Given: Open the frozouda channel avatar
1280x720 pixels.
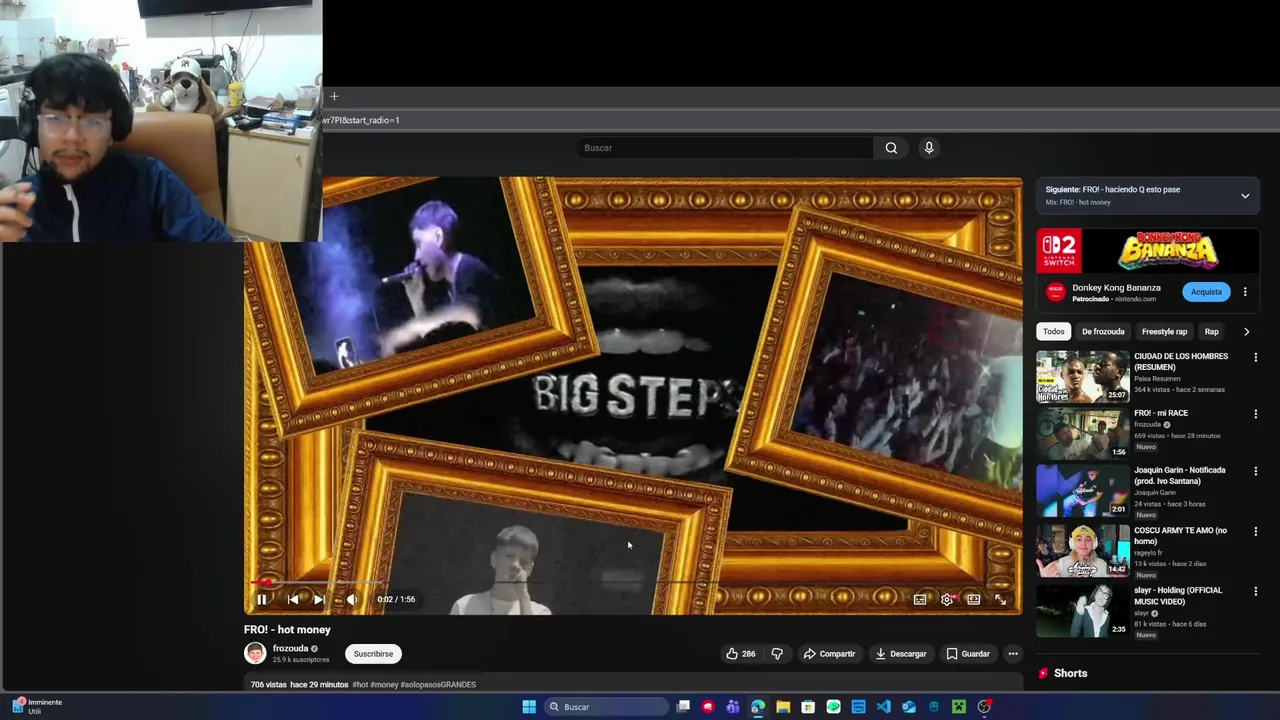Looking at the screenshot, I should pyautogui.click(x=255, y=653).
